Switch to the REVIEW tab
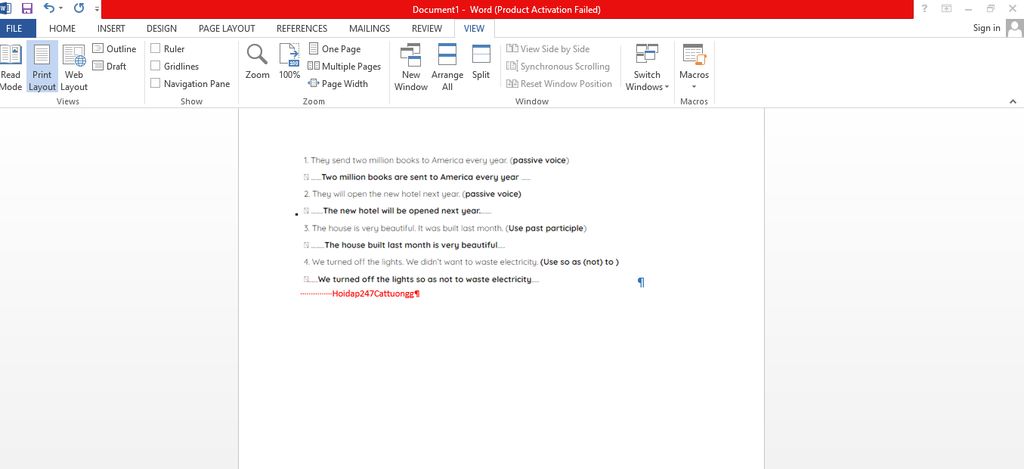This screenshot has width=1024, height=469. coord(426,29)
